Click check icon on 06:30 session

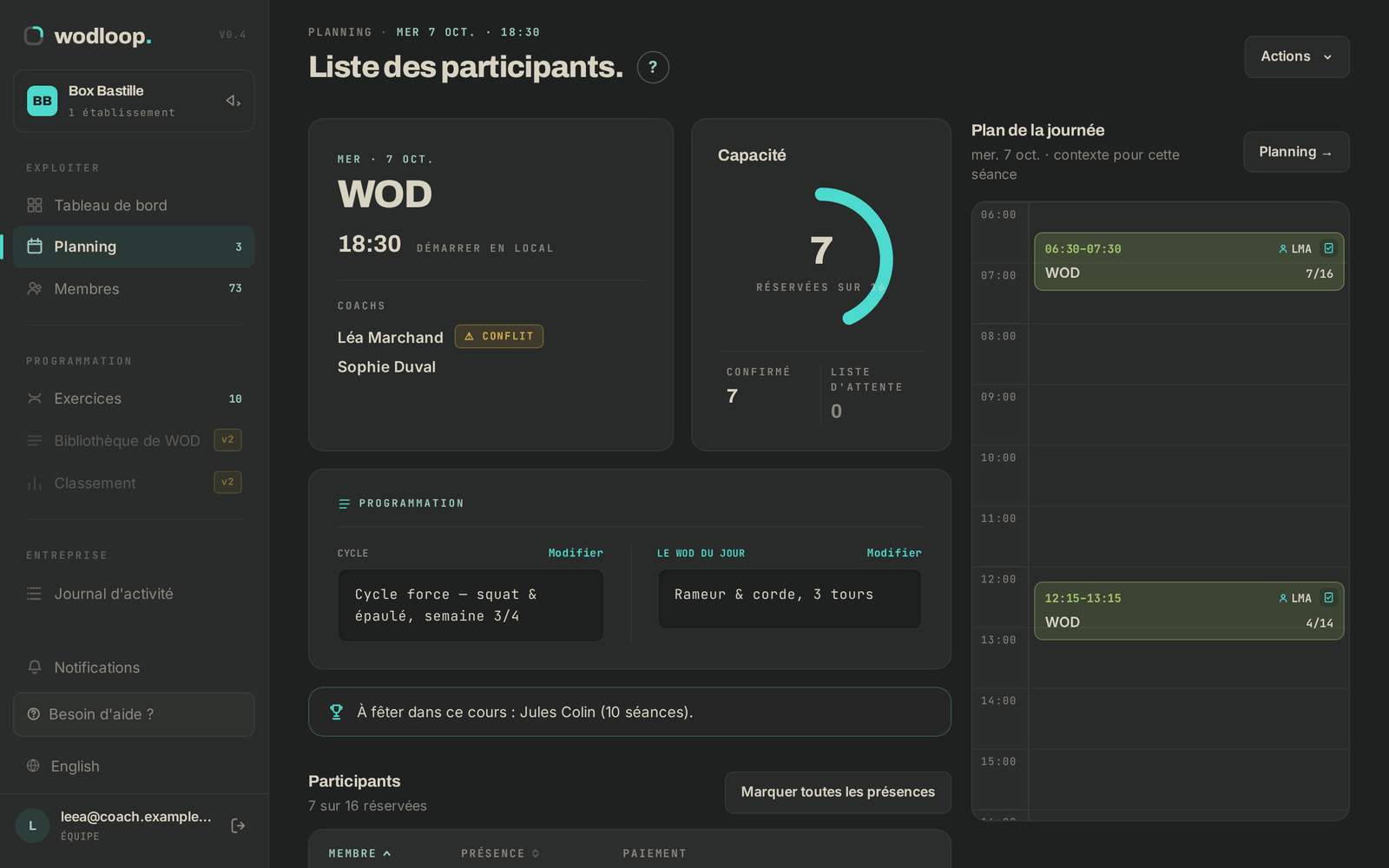(x=1328, y=248)
